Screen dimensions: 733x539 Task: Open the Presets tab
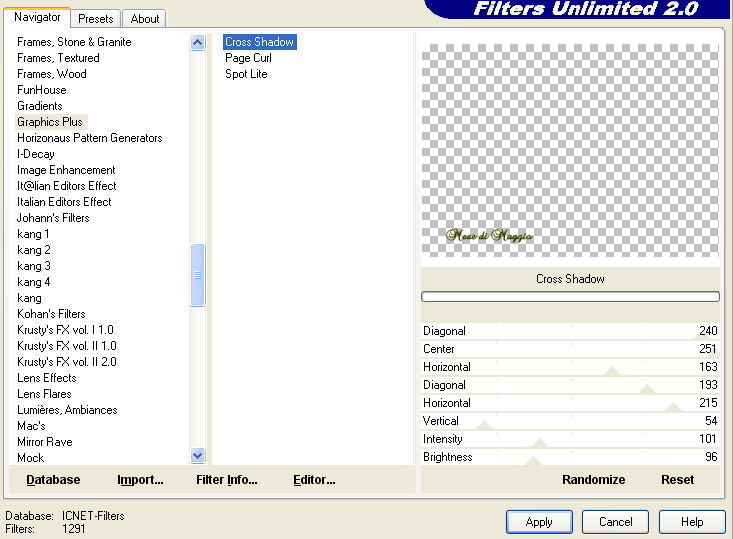(x=96, y=19)
